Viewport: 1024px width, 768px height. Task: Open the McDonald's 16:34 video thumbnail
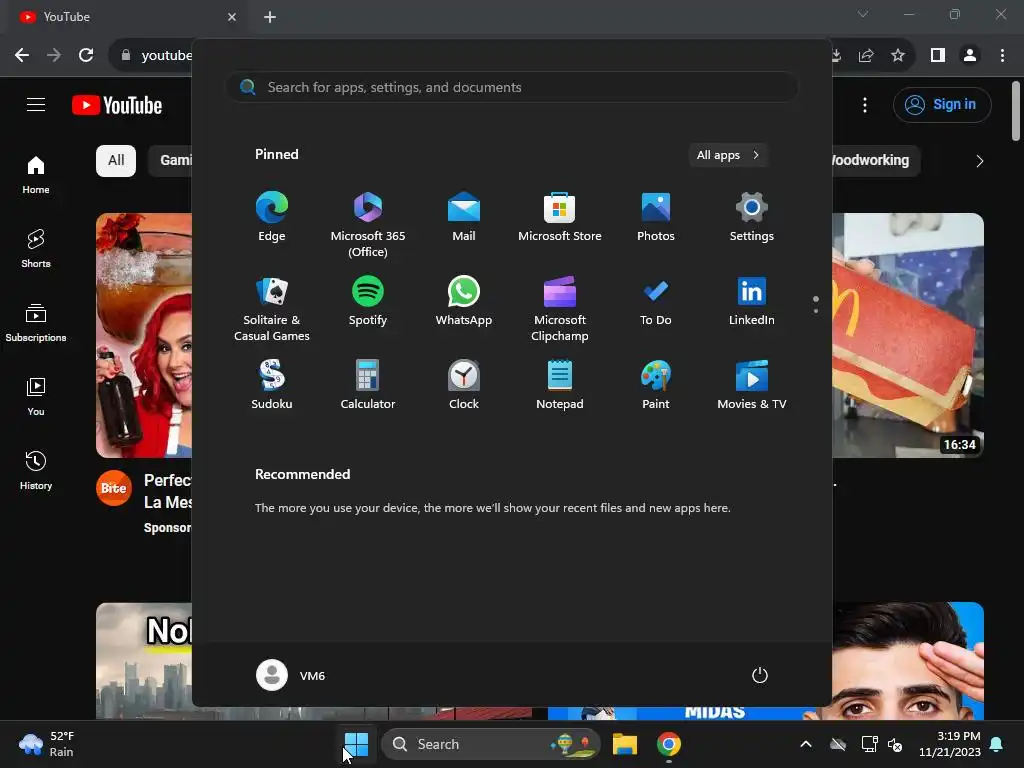pyautogui.click(x=908, y=335)
